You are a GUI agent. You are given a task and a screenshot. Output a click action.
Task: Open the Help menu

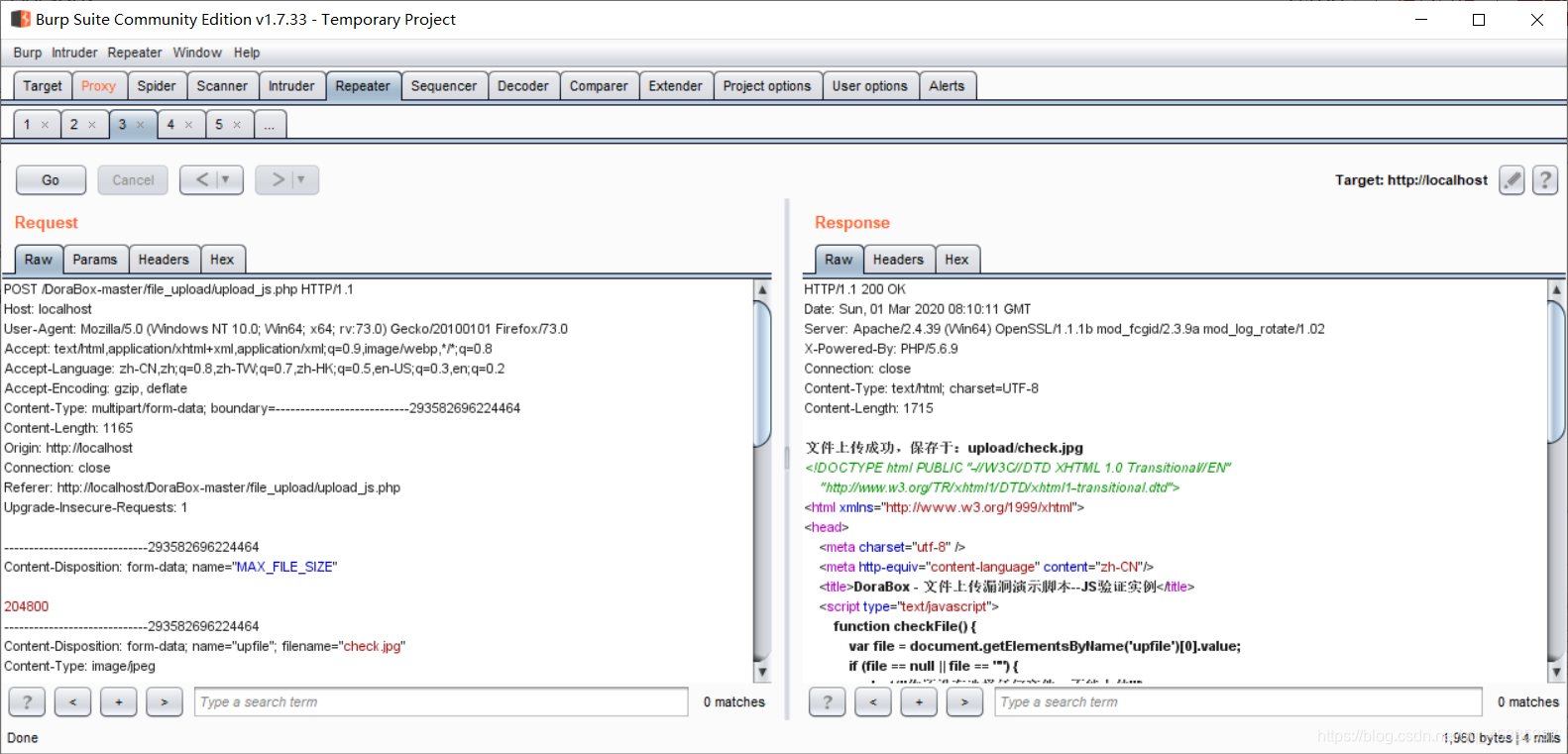[x=247, y=53]
